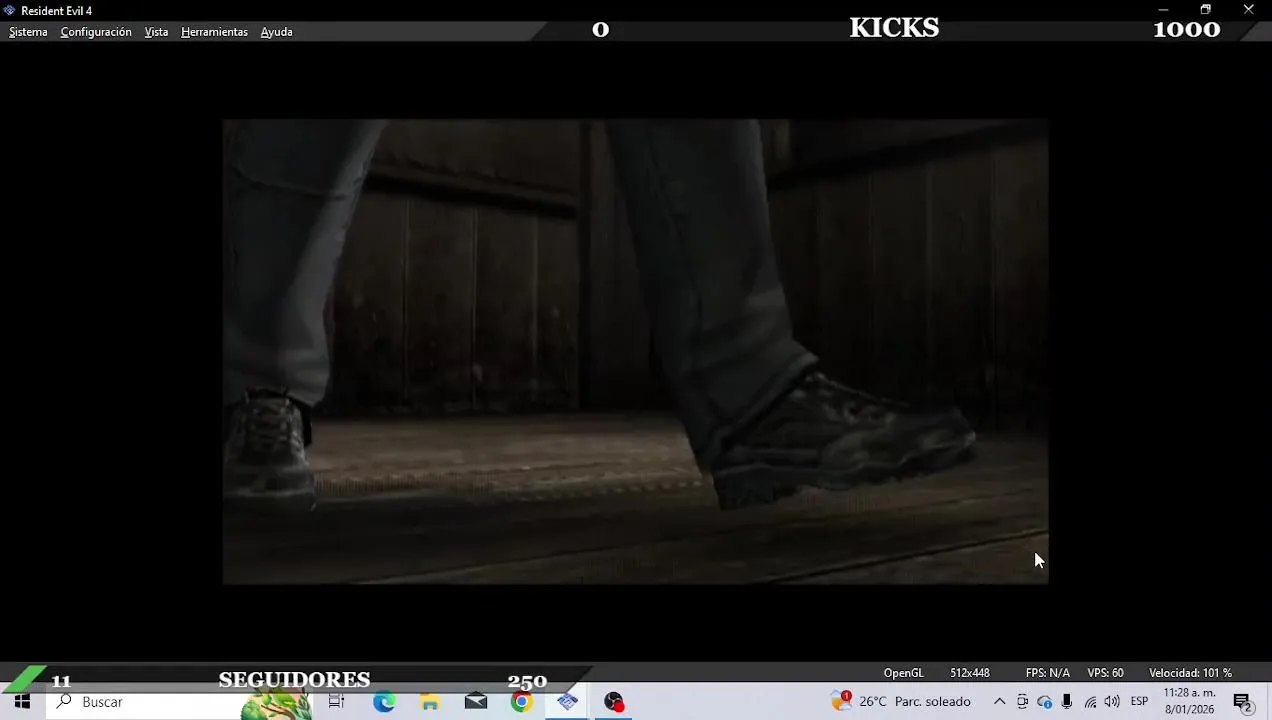1272x720 pixels.
Task: Open the Vista menu
Action: pos(156,32)
